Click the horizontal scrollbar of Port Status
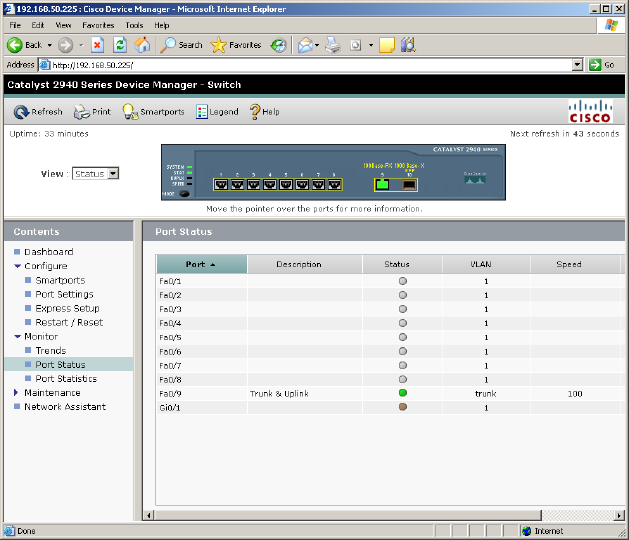This screenshot has width=629, height=540. (347, 515)
